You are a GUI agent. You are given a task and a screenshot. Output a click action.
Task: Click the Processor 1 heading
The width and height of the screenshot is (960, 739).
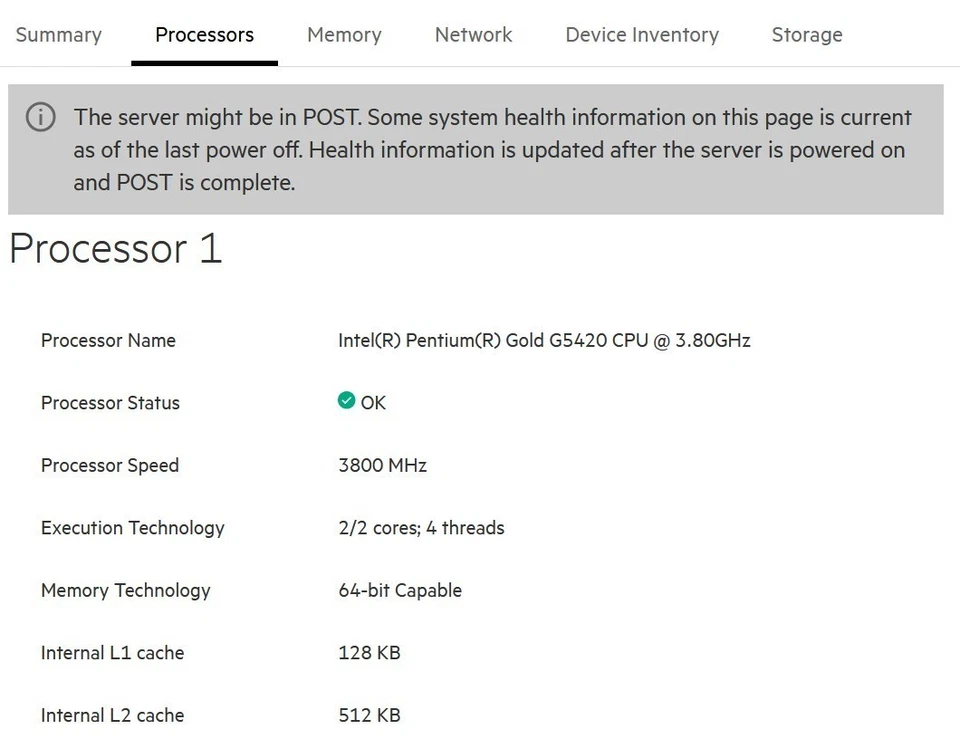[114, 249]
